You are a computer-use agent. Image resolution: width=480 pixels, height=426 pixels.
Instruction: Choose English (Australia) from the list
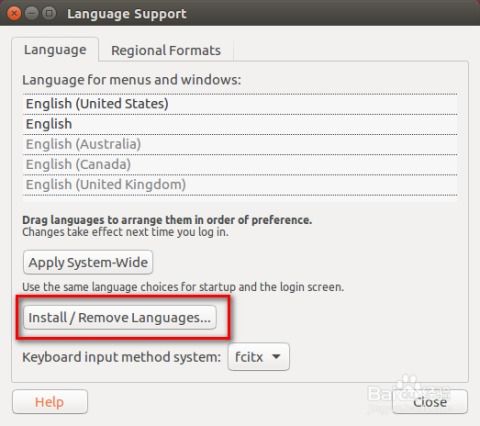coord(240,144)
